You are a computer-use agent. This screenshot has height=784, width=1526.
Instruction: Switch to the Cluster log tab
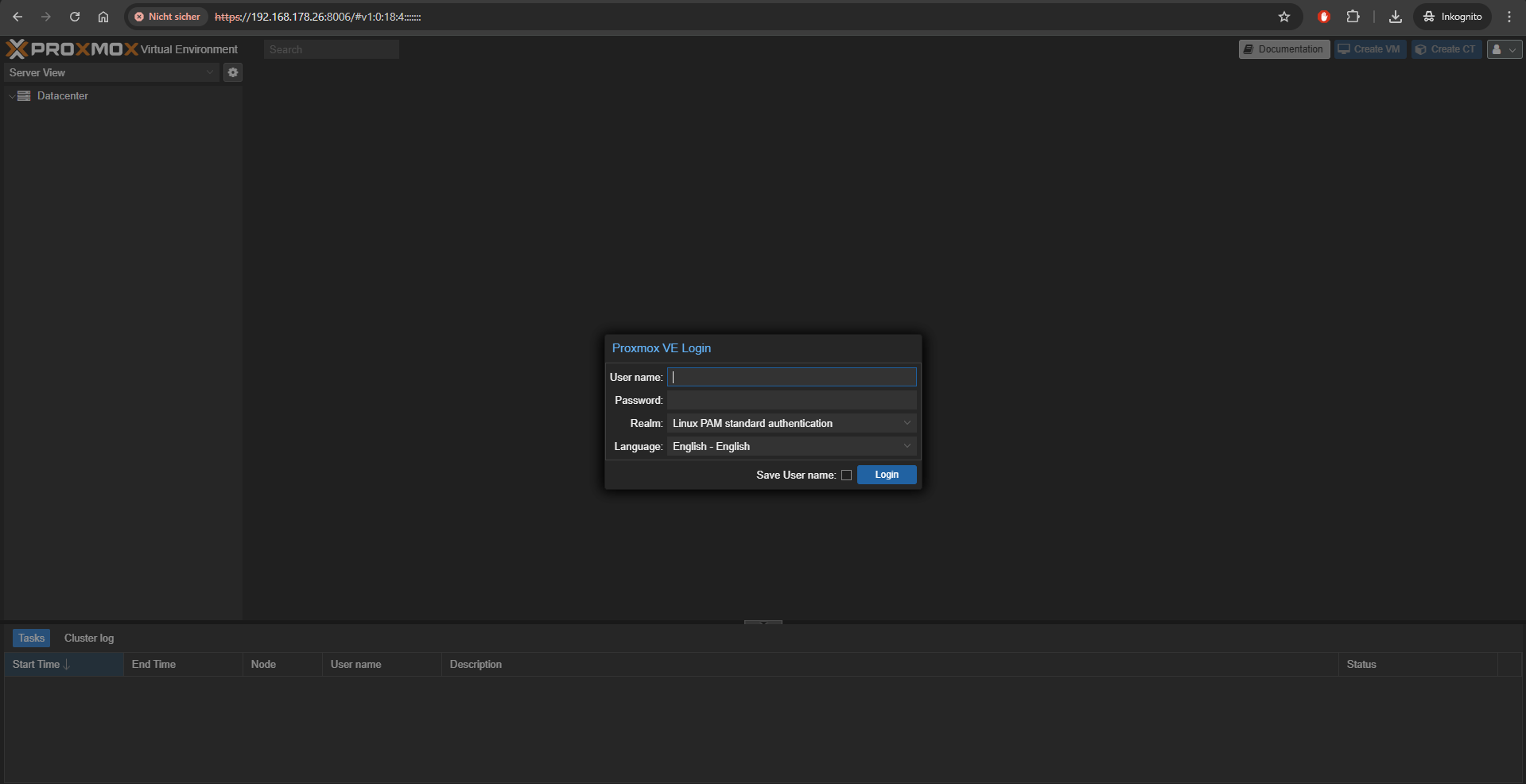pyautogui.click(x=89, y=638)
